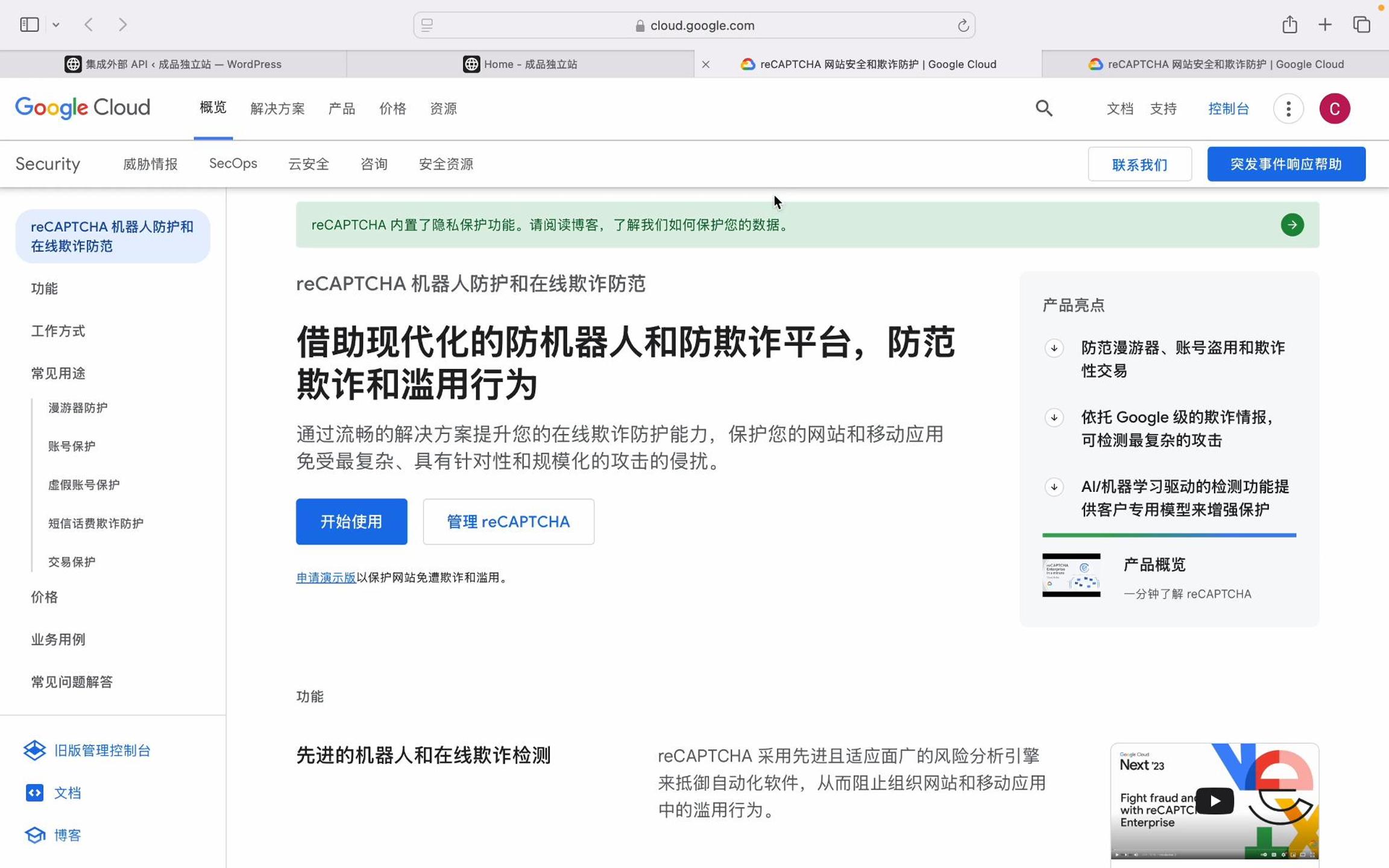The height and width of the screenshot is (868, 1389).
Task: Open the 博客 sidebar link
Action: 53,835
